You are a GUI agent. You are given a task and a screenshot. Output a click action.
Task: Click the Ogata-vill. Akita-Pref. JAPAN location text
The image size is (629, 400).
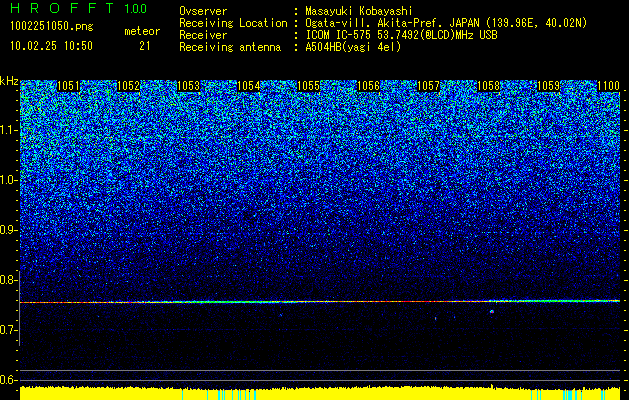[x=446, y=23]
